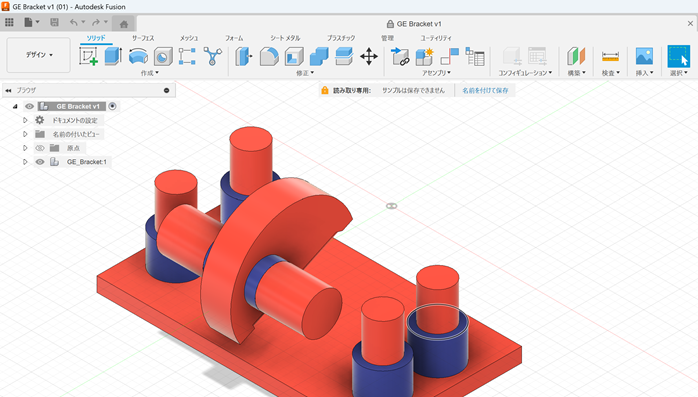Open the アセンブリ dropdown menu

(436, 73)
